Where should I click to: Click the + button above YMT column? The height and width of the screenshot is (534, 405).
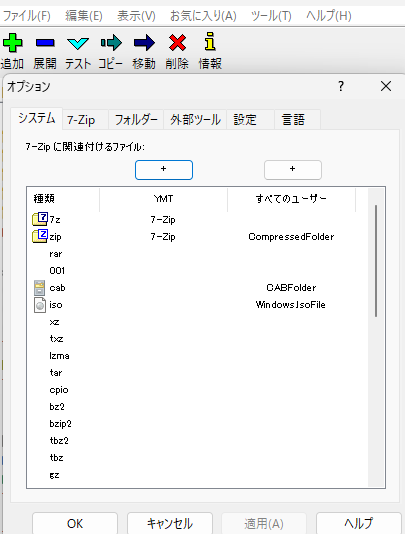click(x=164, y=170)
